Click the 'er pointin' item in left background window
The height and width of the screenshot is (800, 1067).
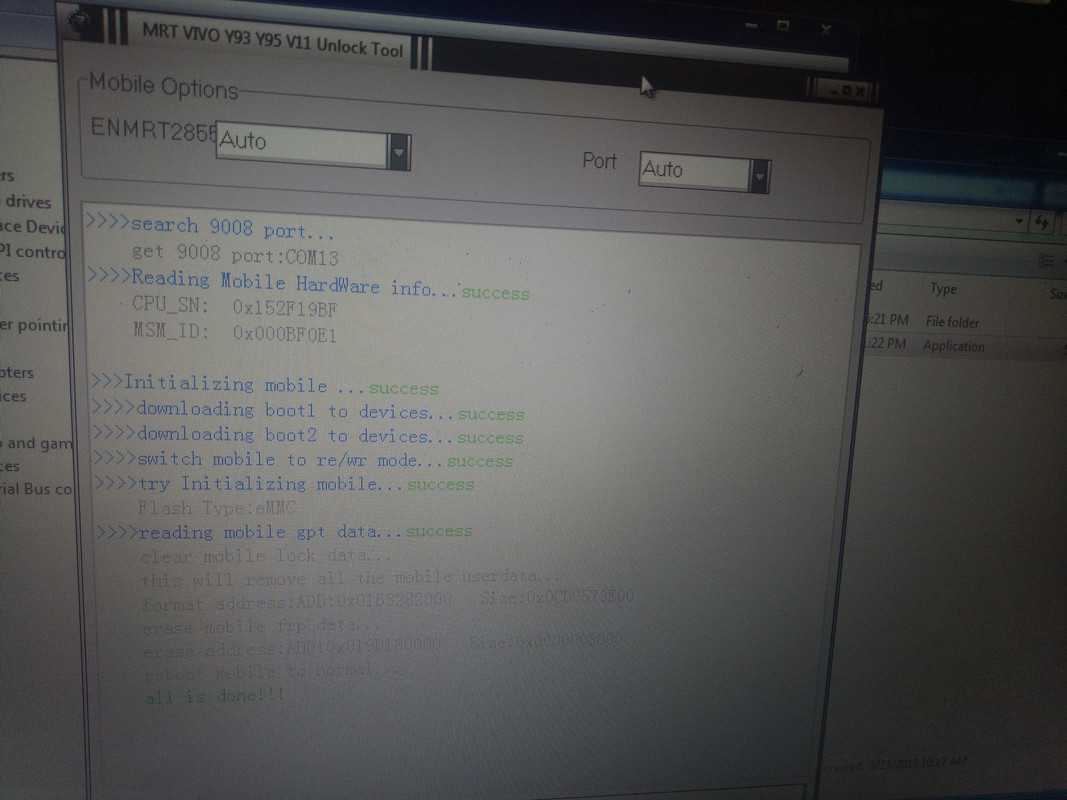[x=34, y=325]
